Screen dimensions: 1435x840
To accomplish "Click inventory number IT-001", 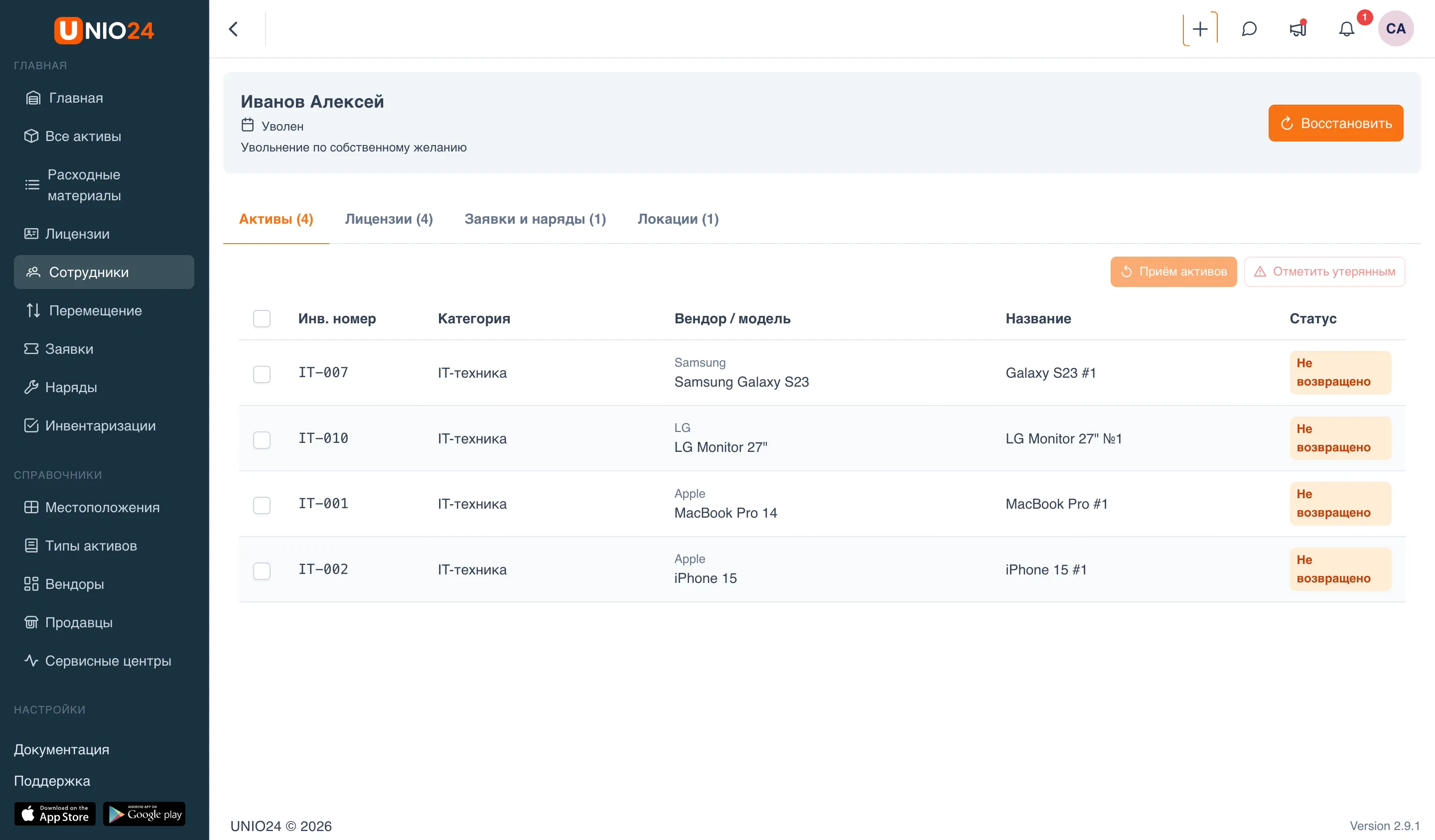I will tap(323, 503).
